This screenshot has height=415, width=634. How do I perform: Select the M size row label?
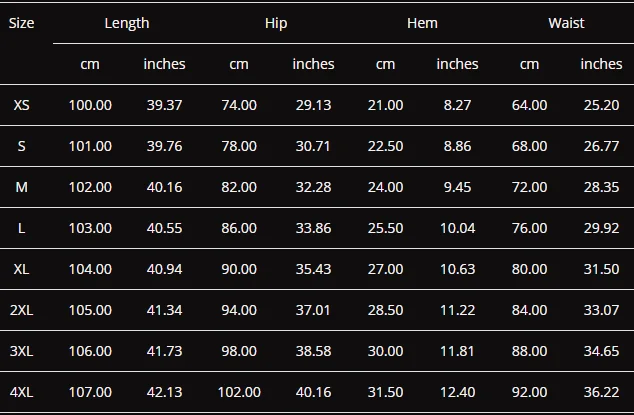pos(21,187)
